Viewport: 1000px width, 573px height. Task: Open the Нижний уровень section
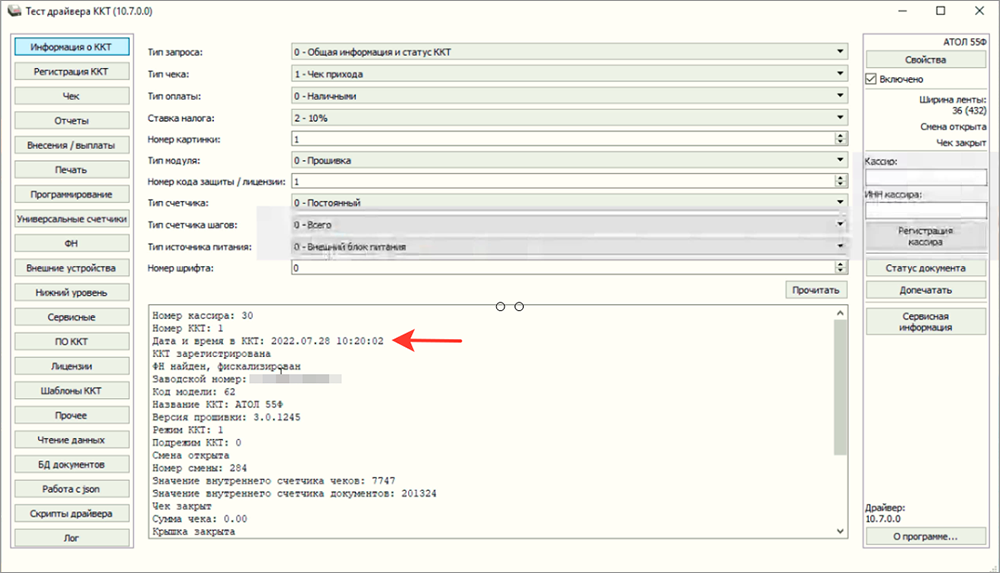[x=71, y=293]
